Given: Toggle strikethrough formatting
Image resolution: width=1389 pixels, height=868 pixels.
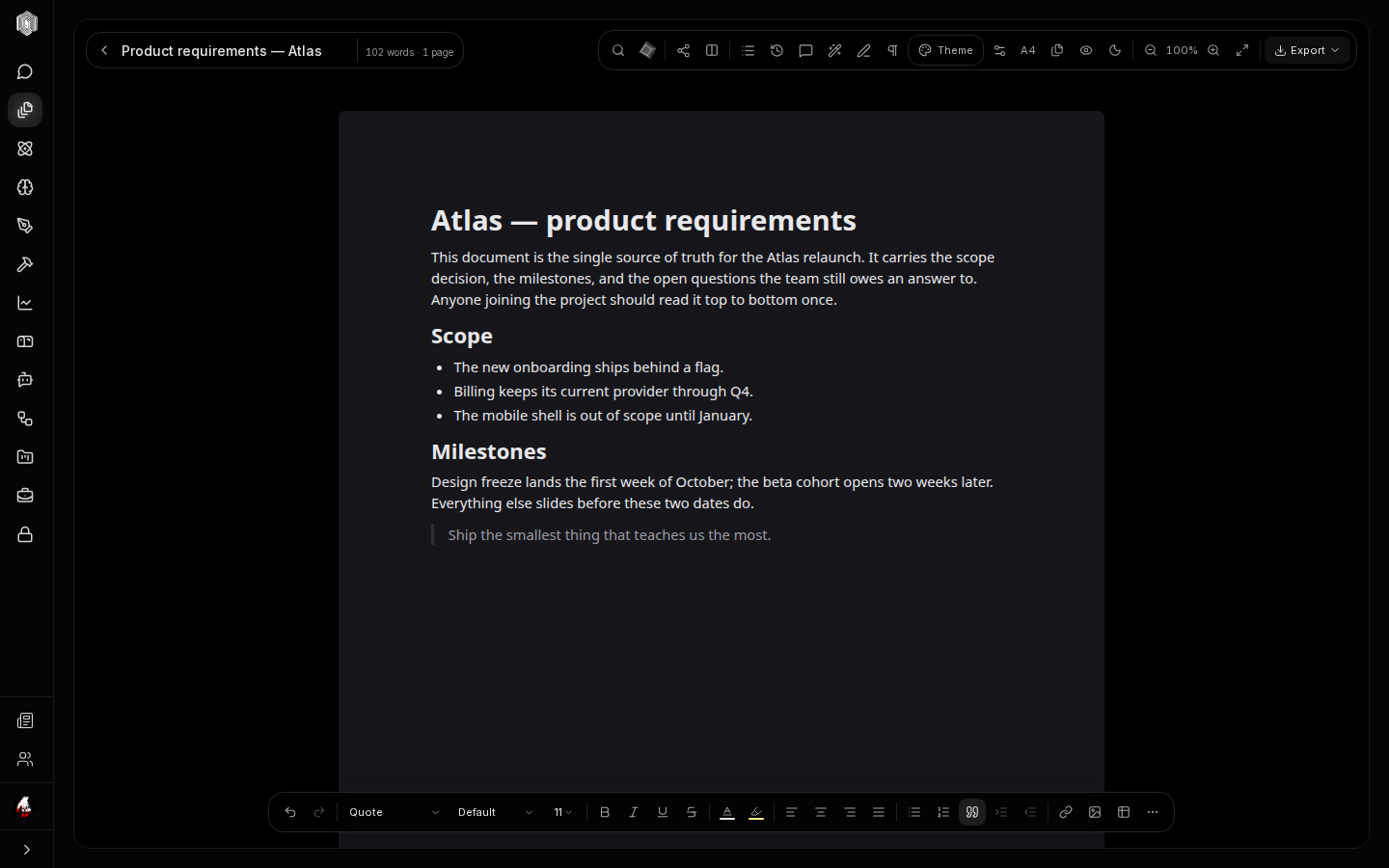Looking at the screenshot, I should (692, 812).
